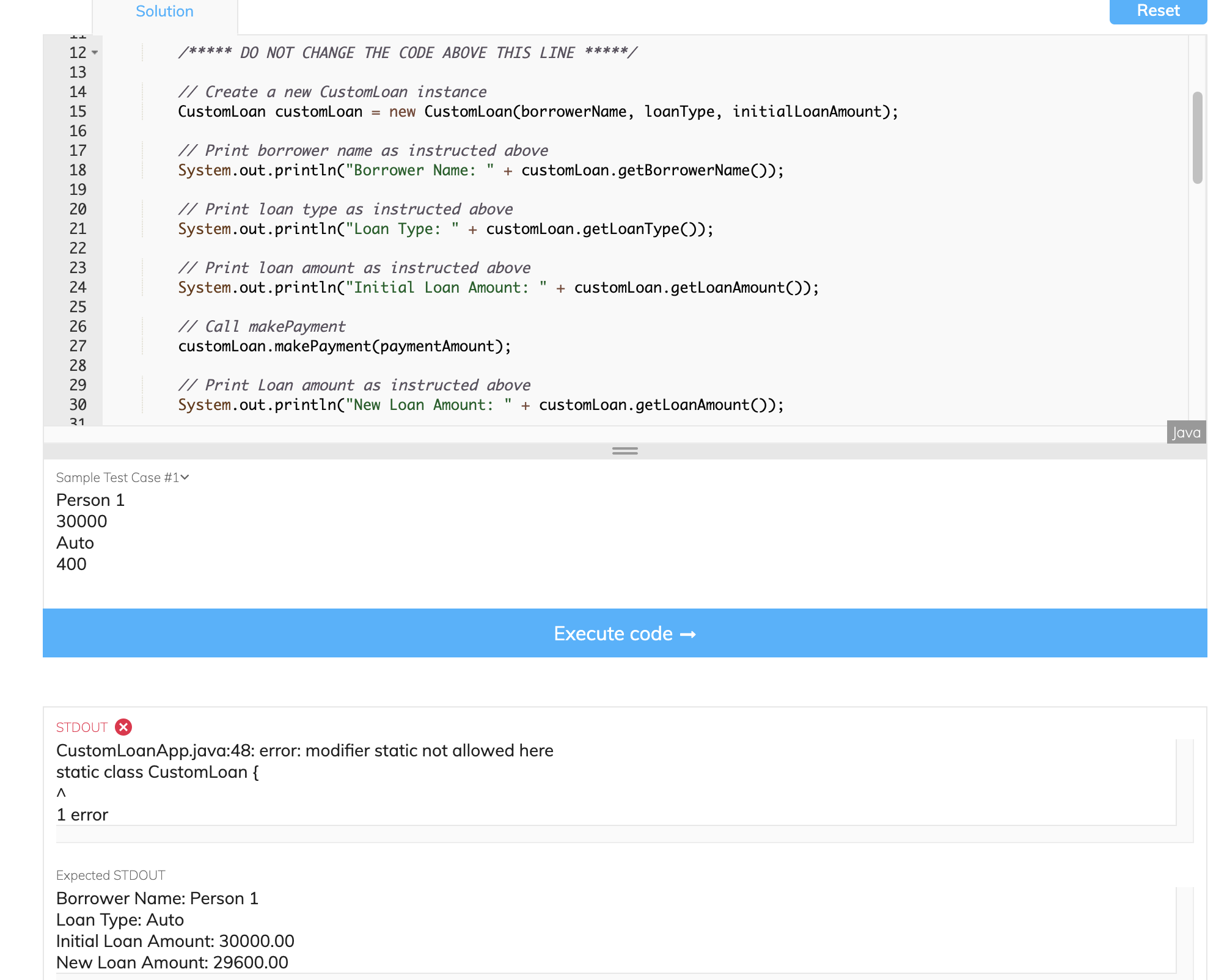Switch to the Solution tab

[164, 11]
